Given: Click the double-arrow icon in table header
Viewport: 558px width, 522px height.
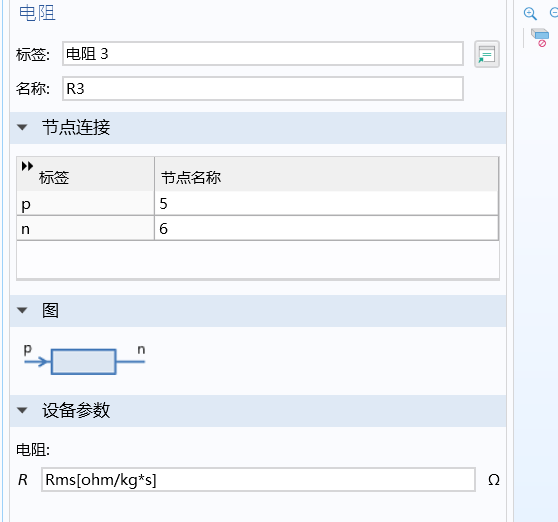Looking at the screenshot, I should point(27,166).
